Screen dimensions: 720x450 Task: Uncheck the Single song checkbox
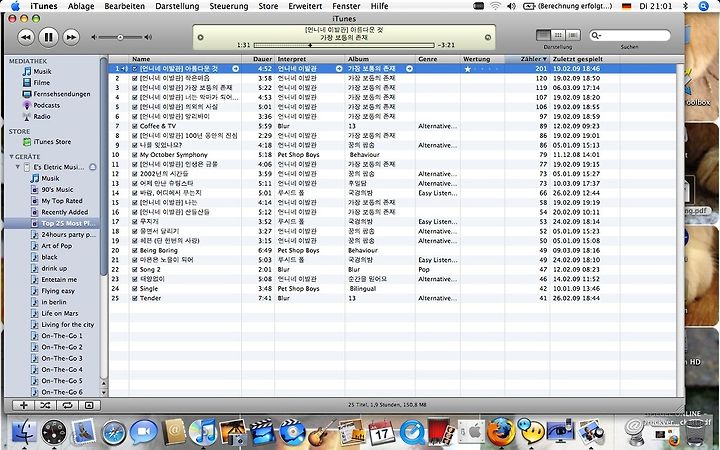point(135,288)
